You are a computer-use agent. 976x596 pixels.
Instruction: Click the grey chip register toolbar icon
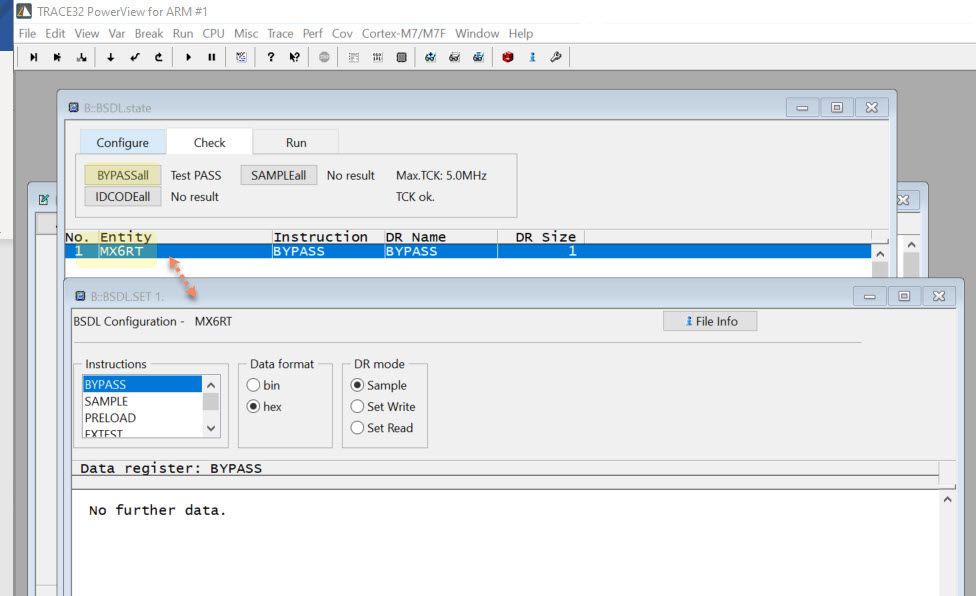pyautogui.click(x=401, y=57)
